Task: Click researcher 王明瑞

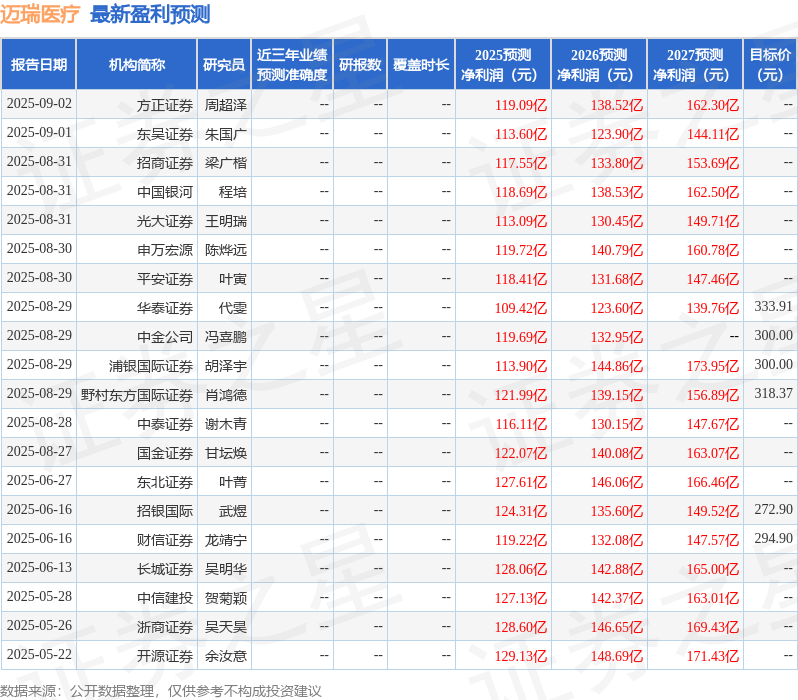Action: 225,221
